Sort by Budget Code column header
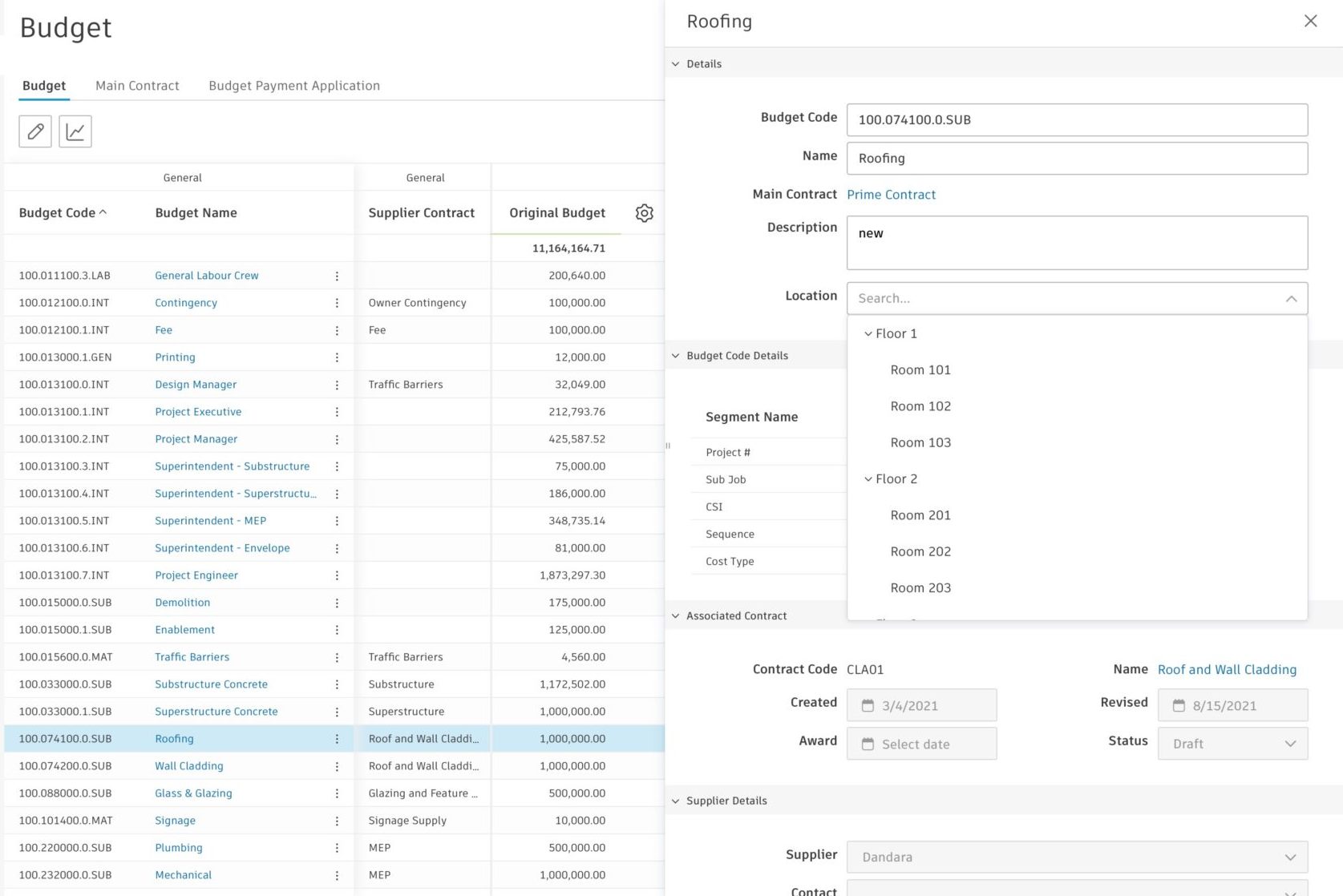 click(63, 212)
